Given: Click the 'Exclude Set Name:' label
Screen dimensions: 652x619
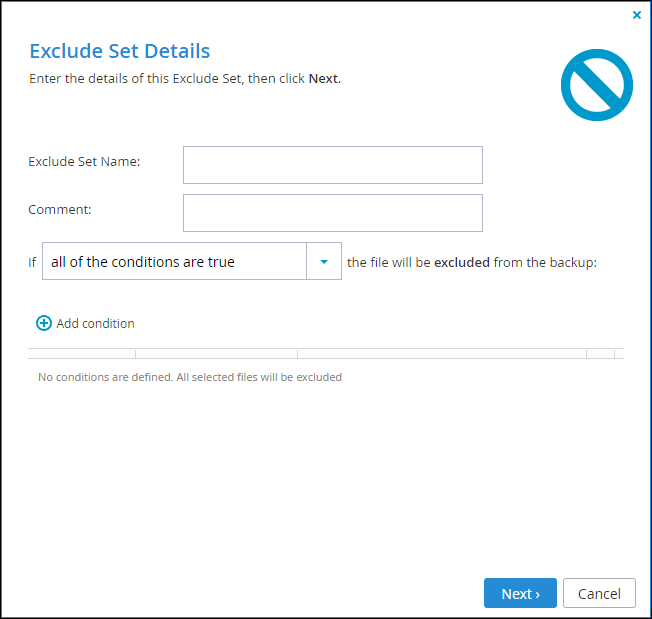Looking at the screenshot, I should 84,161.
